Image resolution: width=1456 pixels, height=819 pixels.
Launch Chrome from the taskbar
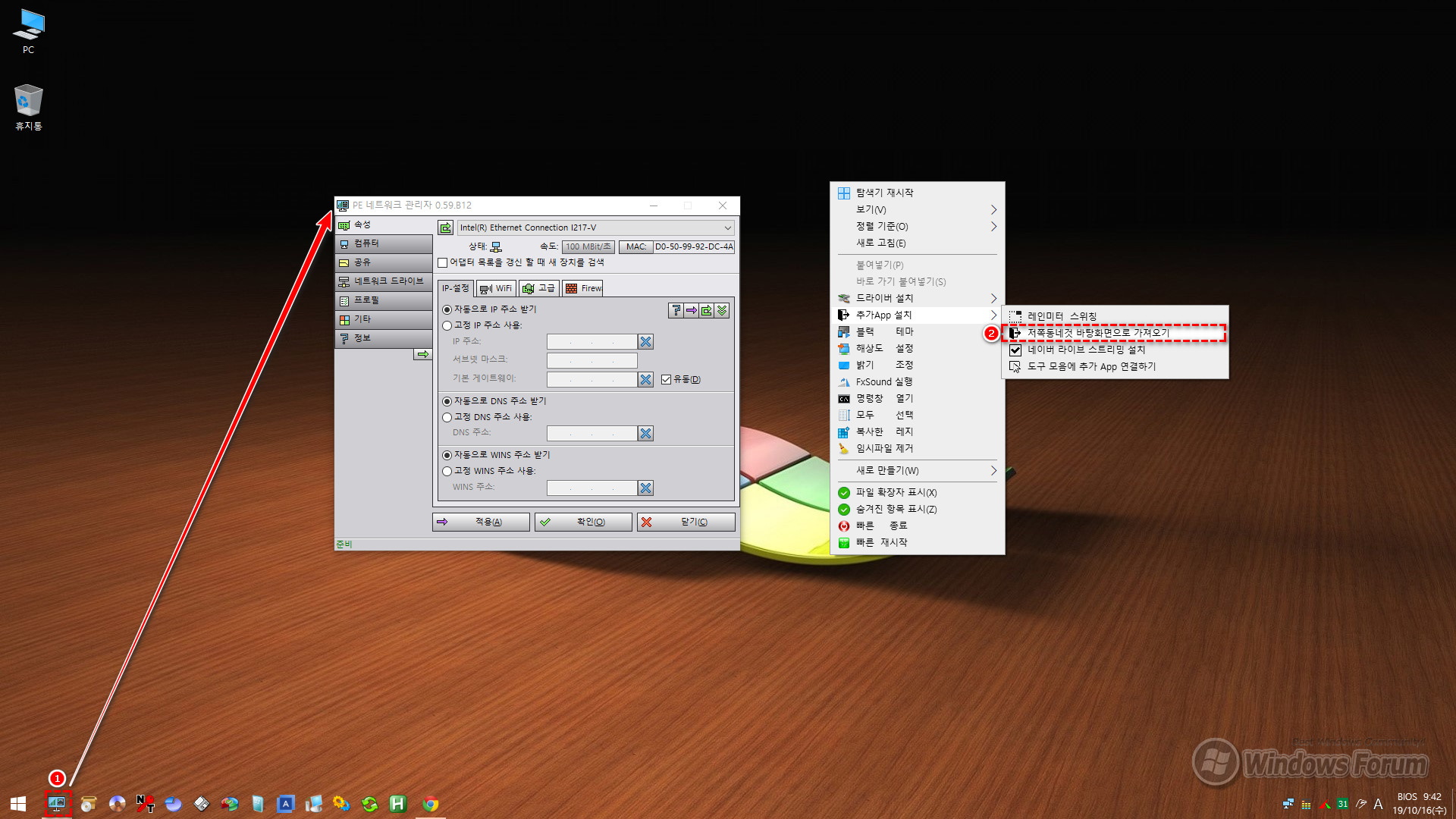(431, 804)
